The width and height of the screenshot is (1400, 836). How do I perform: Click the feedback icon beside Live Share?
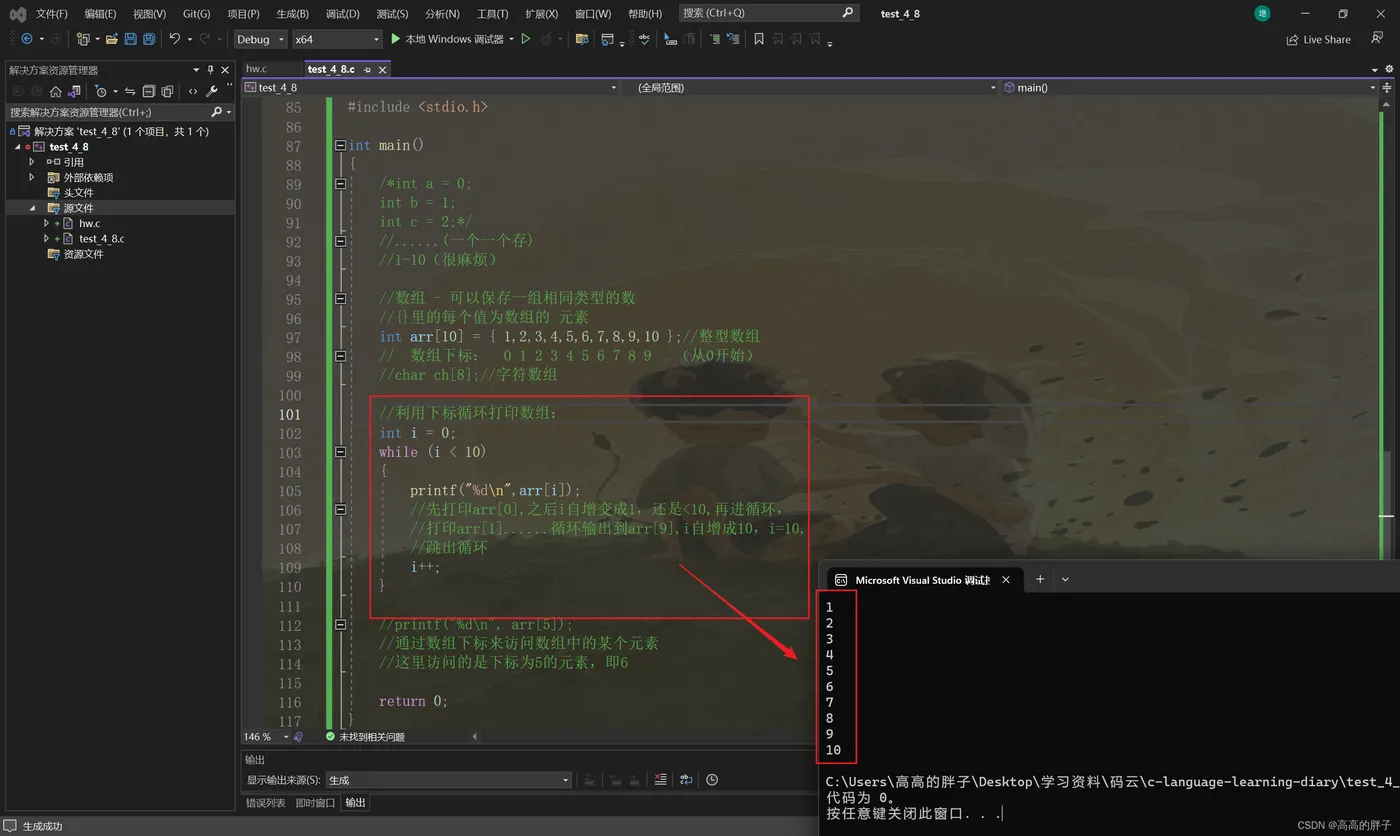pos(1377,38)
